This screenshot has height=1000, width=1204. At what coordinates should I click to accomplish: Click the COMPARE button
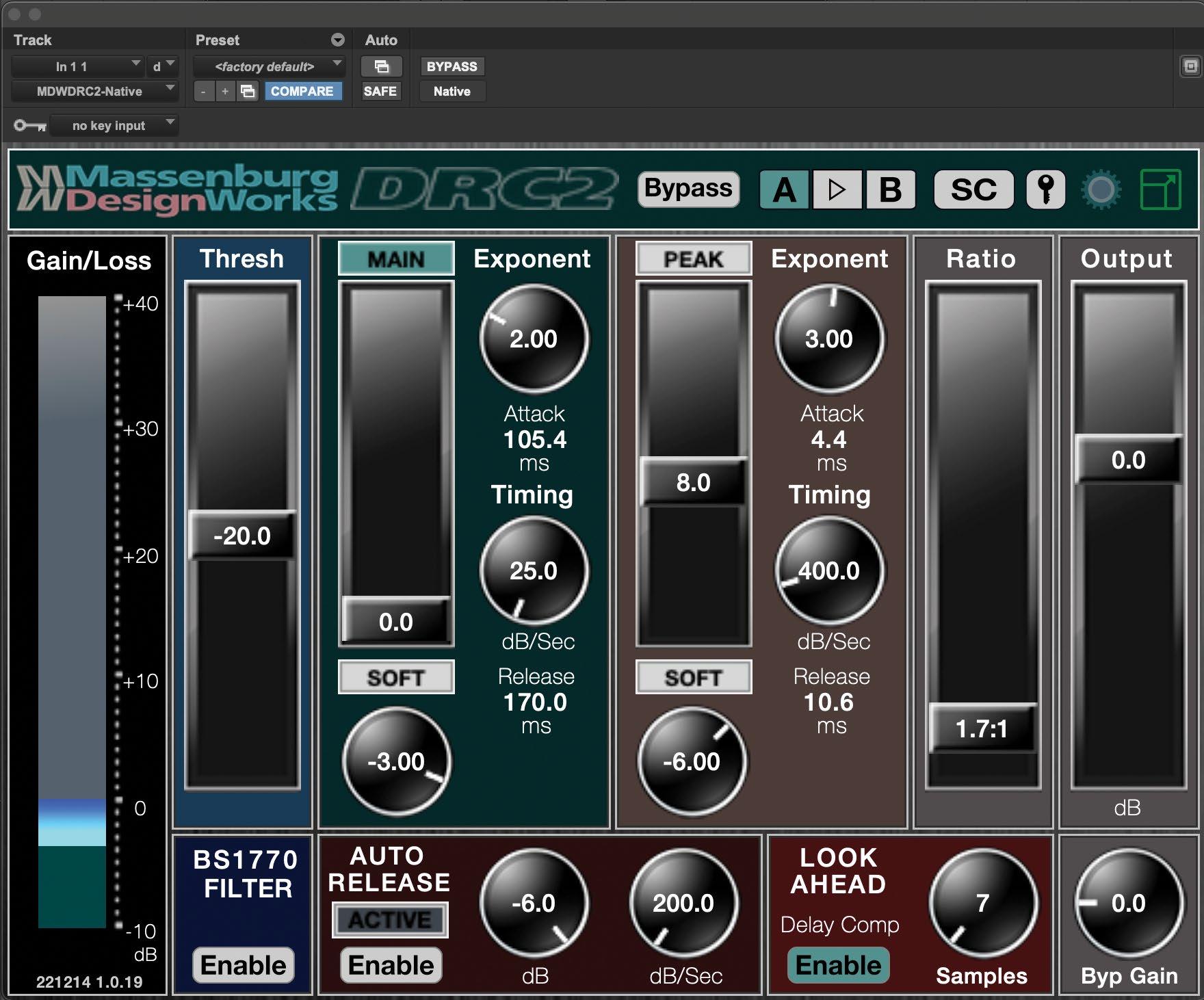(x=302, y=91)
